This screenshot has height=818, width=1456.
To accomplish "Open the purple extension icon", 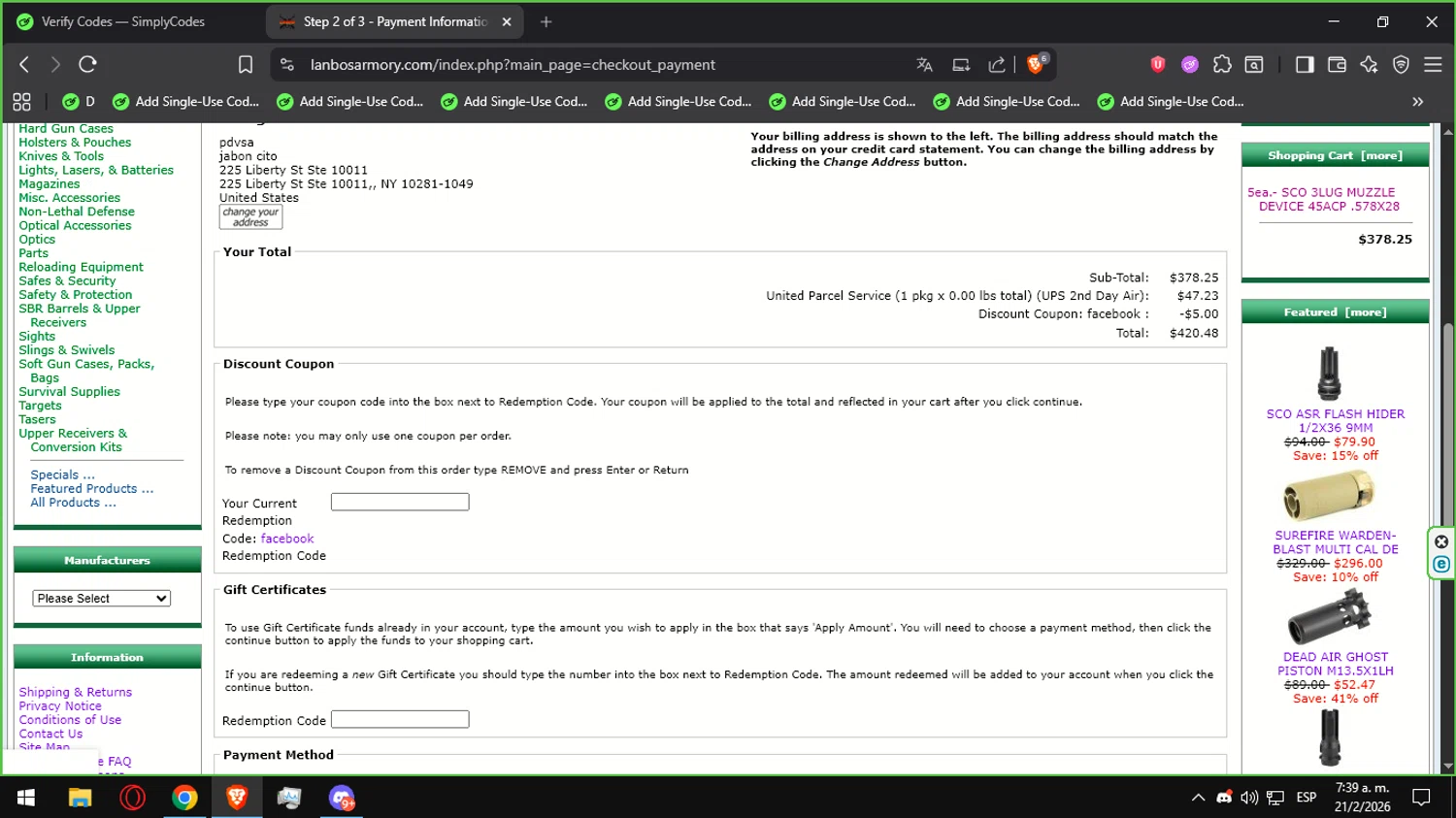I will click(1190, 64).
